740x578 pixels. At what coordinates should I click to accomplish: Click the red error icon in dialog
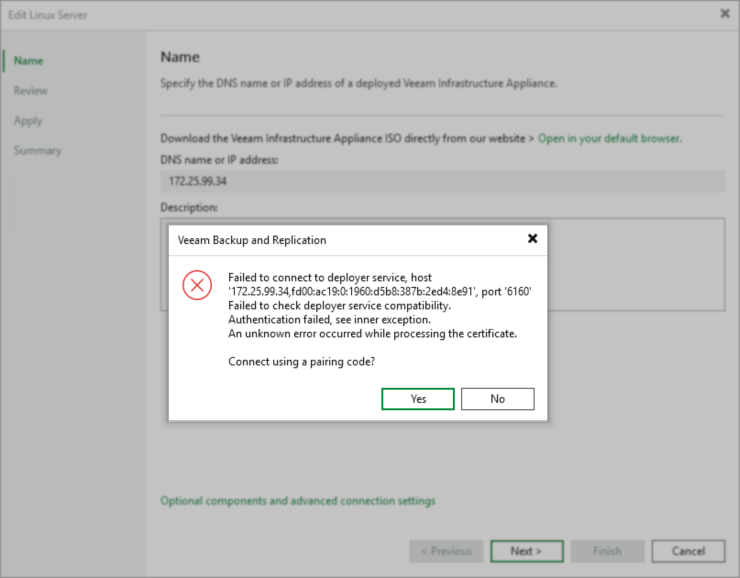pos(197,285)
